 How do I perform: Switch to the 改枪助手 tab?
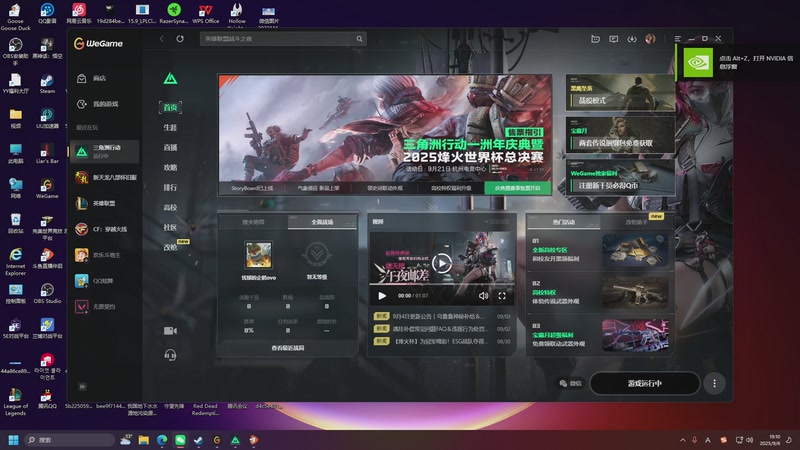636,222
